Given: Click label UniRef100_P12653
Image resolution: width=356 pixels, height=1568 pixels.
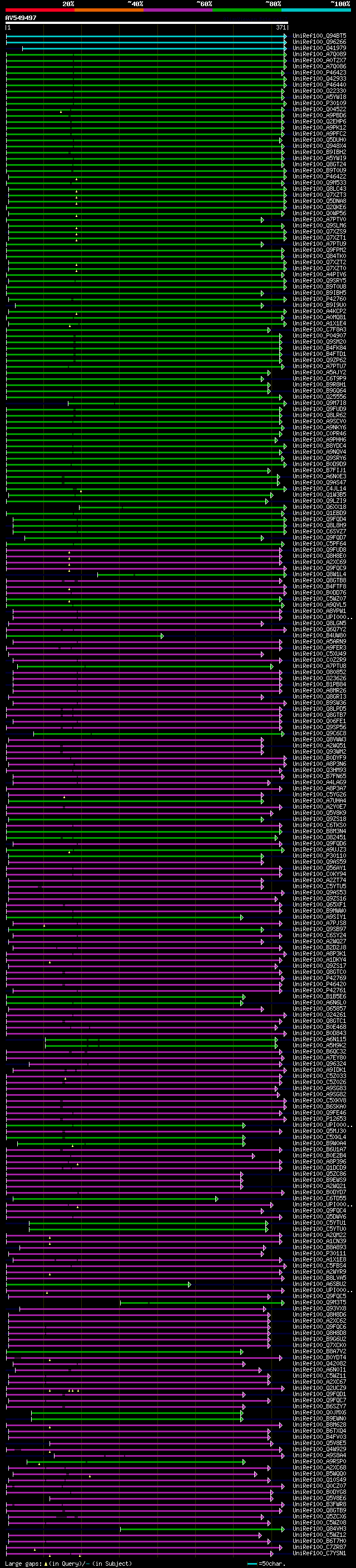Looking at the screenshot, I should click(x=319, y=1119).
